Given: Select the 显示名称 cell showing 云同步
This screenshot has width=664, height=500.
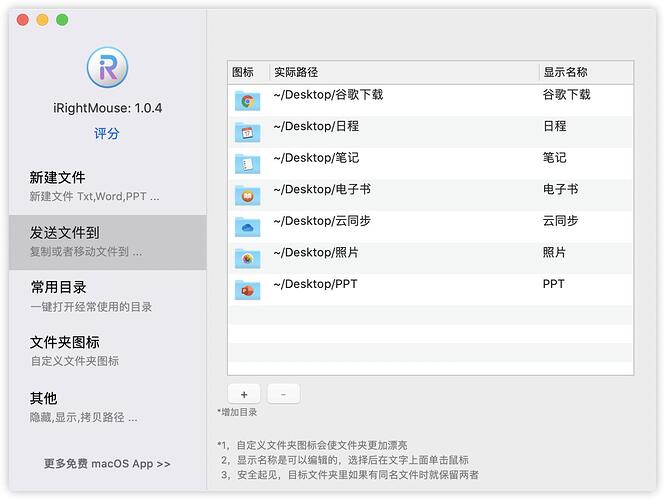Looking at the screenshot, I should click(x=561, y=221).
